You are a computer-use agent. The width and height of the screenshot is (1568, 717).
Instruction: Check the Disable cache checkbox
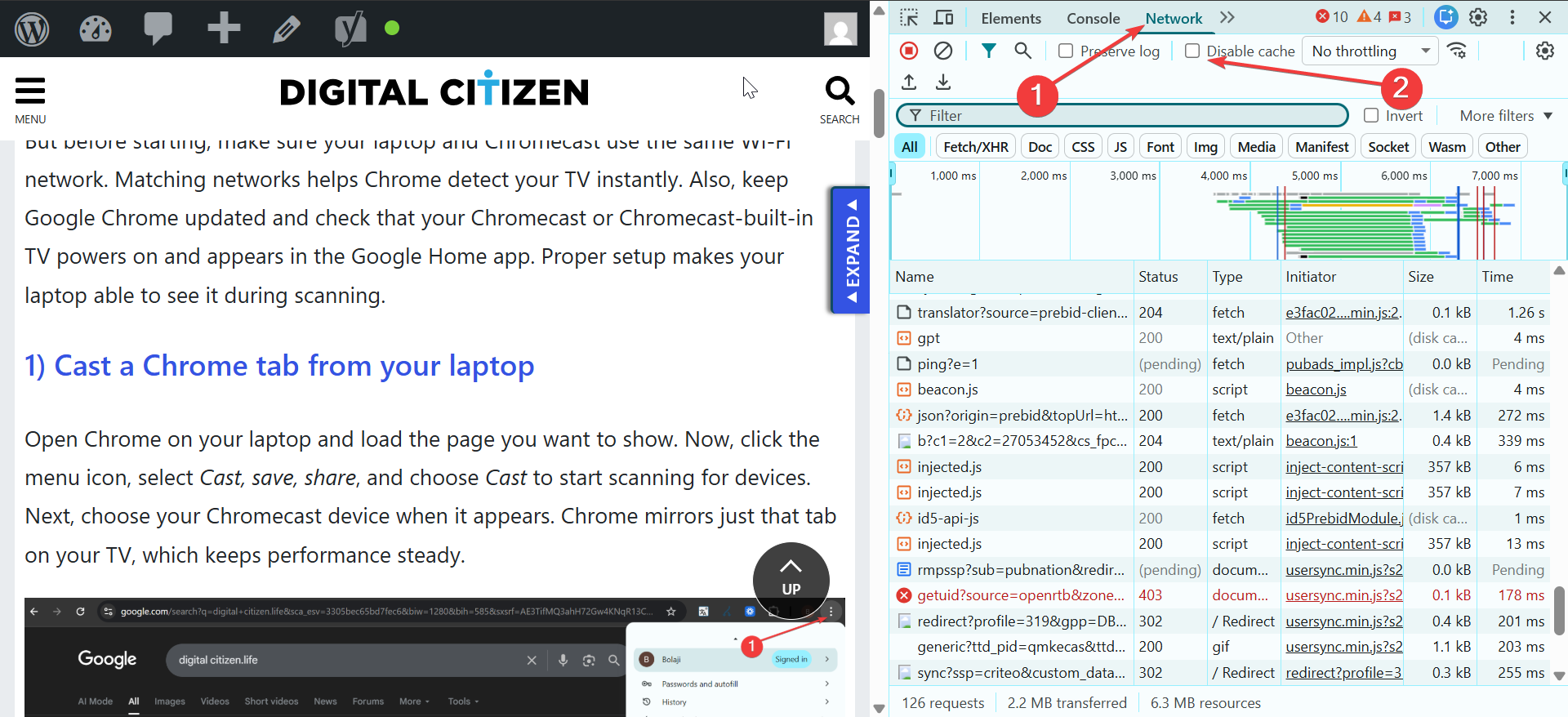1192,51
